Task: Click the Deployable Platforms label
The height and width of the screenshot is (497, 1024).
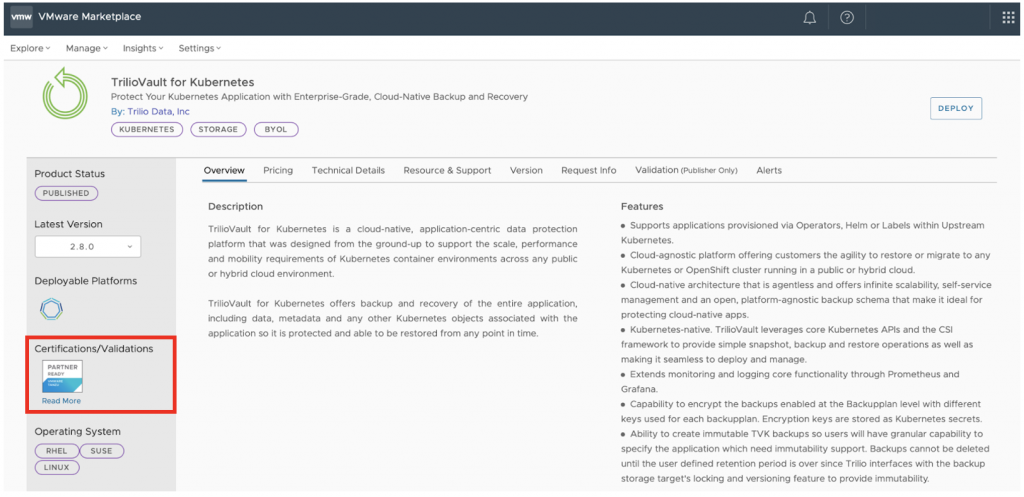Action: 86,281
